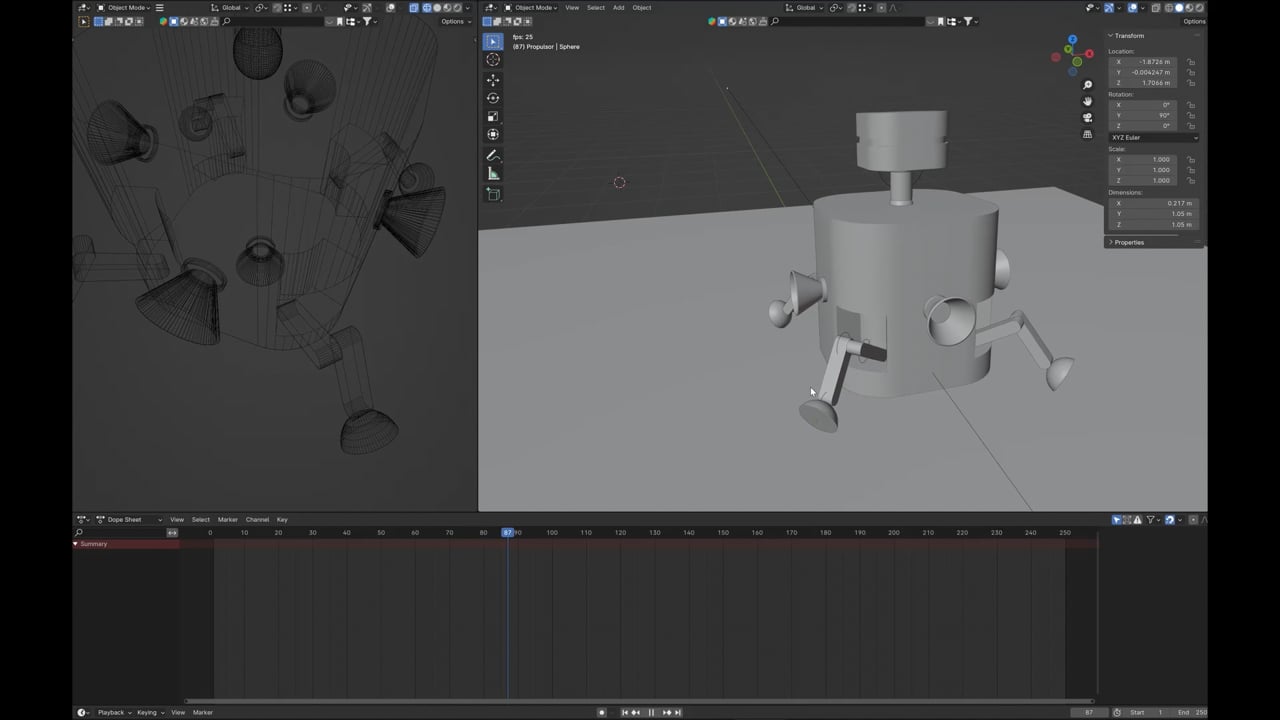Activate the Rotate tool

[493, 98]
